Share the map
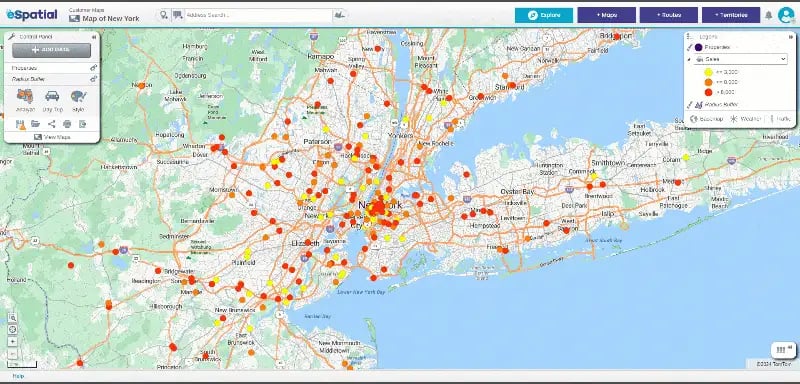 52,123
